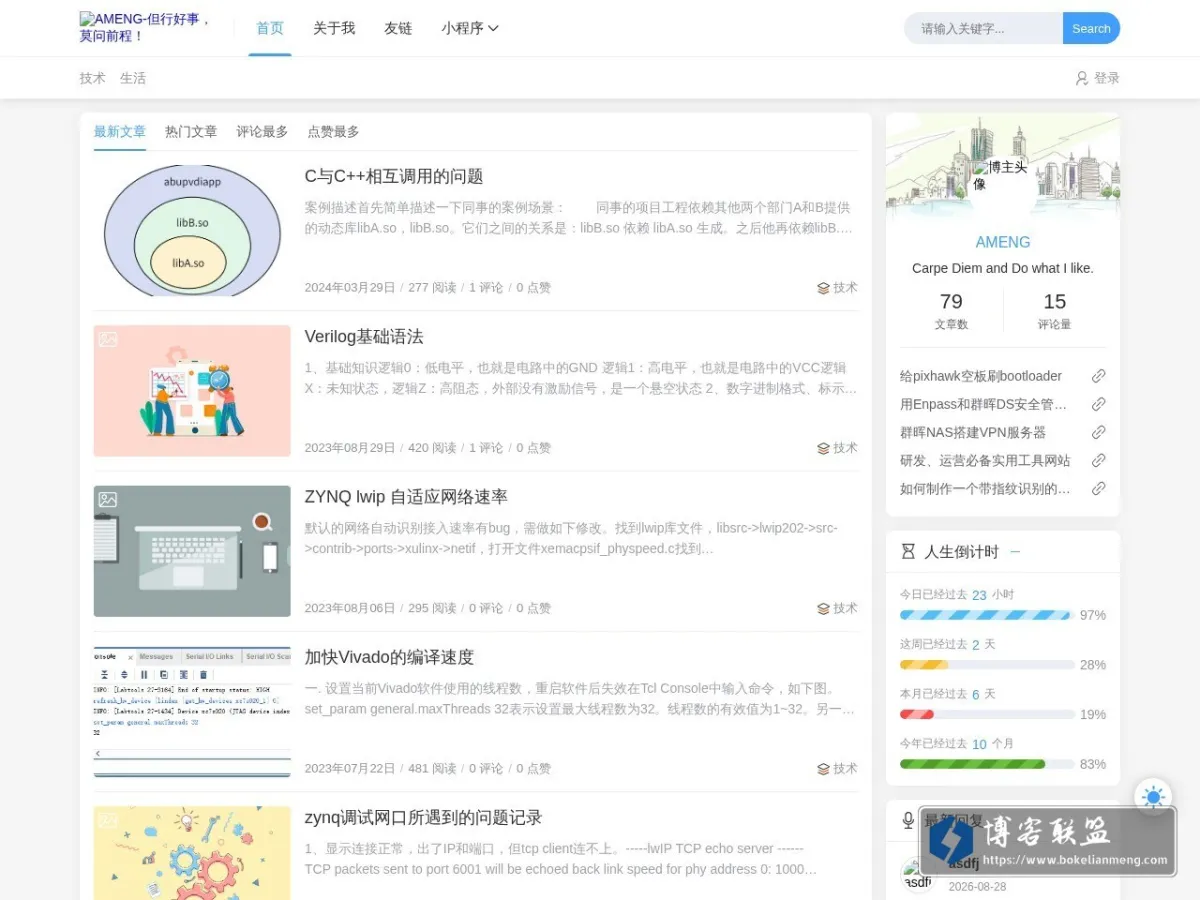This screenshot has height=900, width=1200.
Task: Open link 群晖NAS搭建VPN服务器
Action: (x=973, y=432)
